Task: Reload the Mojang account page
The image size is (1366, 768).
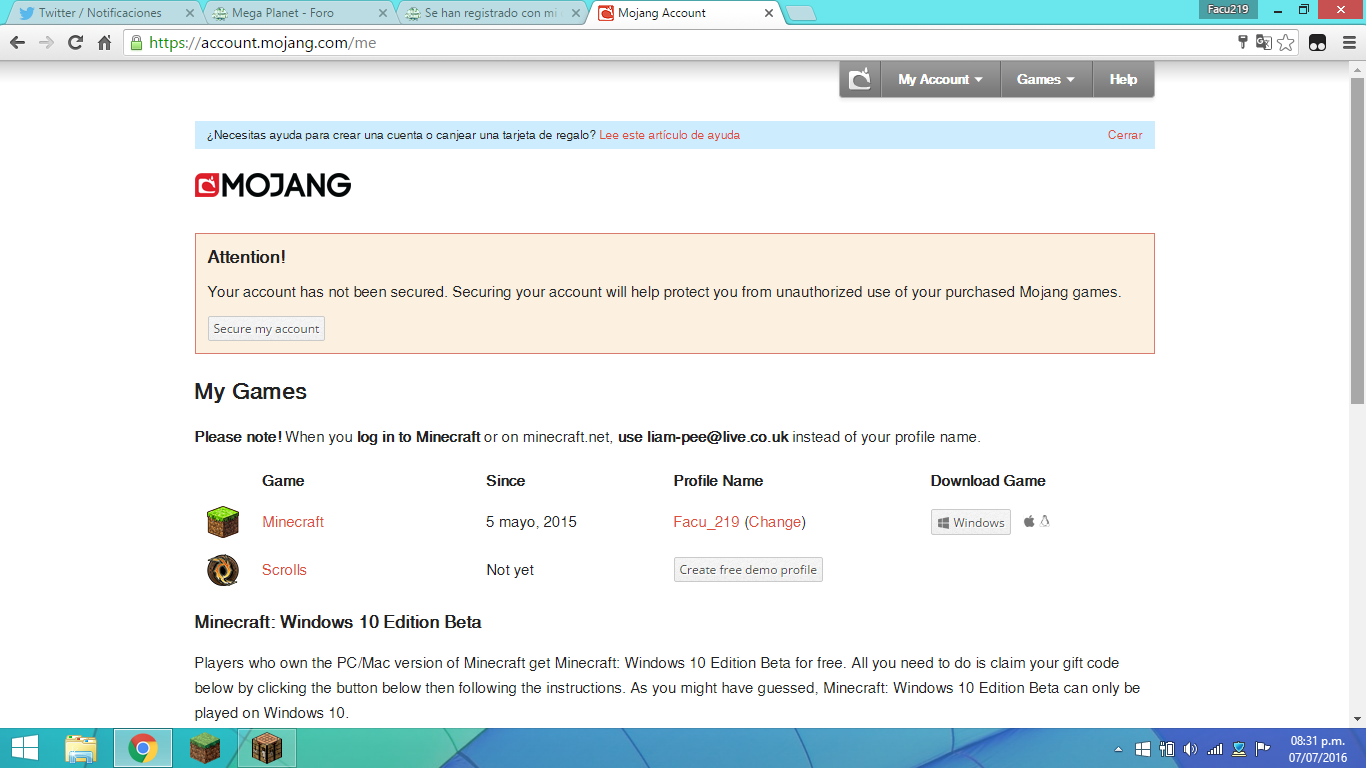Action: tap(75, 43)
